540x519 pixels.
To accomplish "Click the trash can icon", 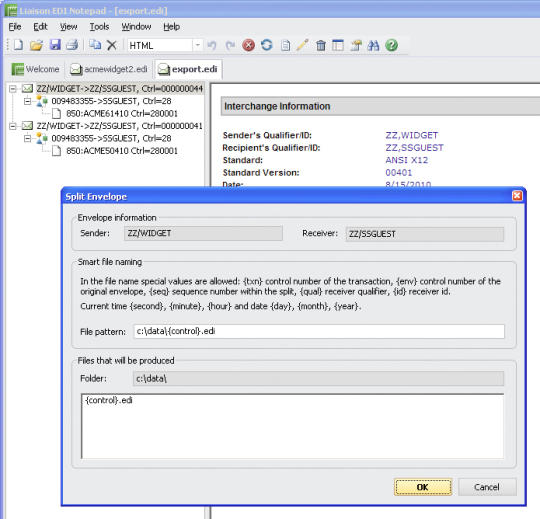I will [x=321, y=45].
